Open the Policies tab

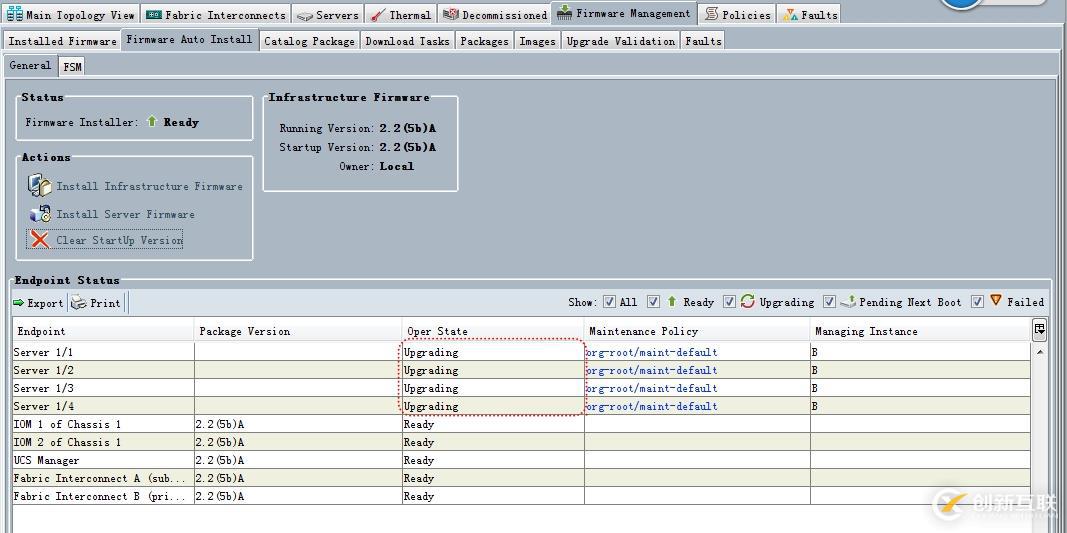pyautogui.click(x=738, y=14)
